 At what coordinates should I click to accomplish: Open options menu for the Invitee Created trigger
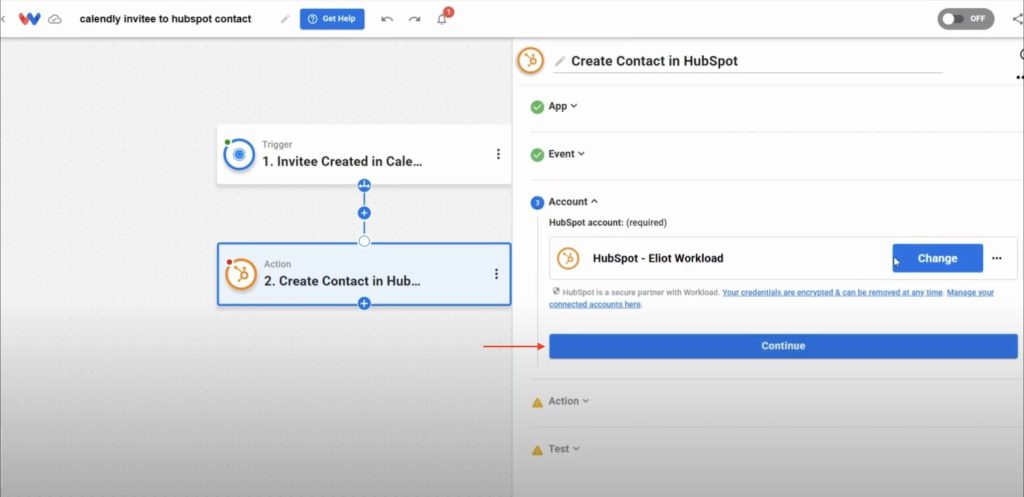[x=498, y=154]
